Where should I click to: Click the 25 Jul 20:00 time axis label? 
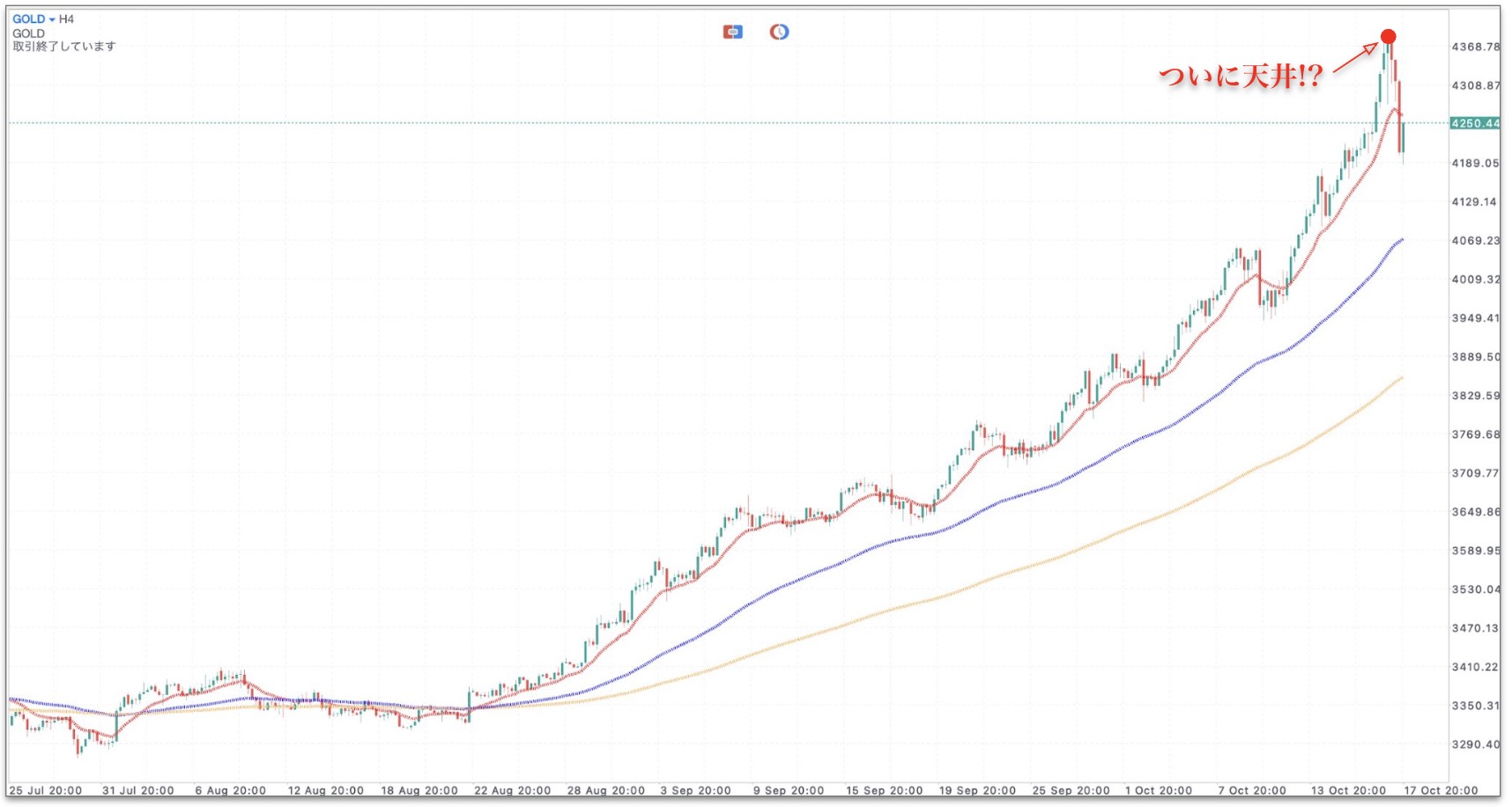(46, 790)
